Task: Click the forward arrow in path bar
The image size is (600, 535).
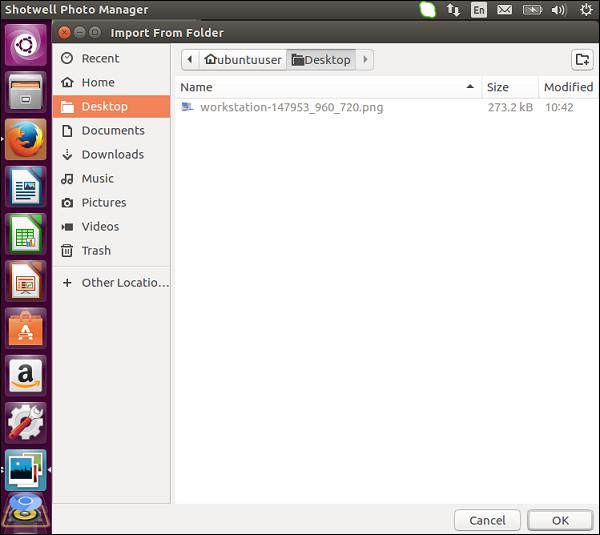Action: 365,60
